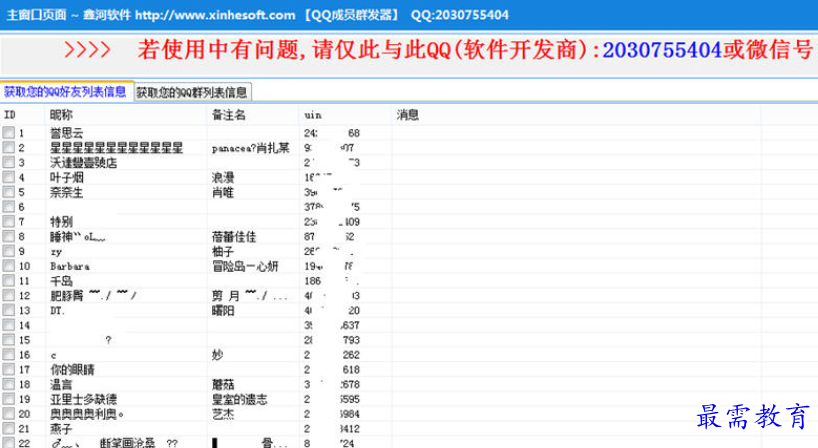Screen dimensions: 818x448
Task: Click nickname 奈奈生
Action: [x=66, y=192]
